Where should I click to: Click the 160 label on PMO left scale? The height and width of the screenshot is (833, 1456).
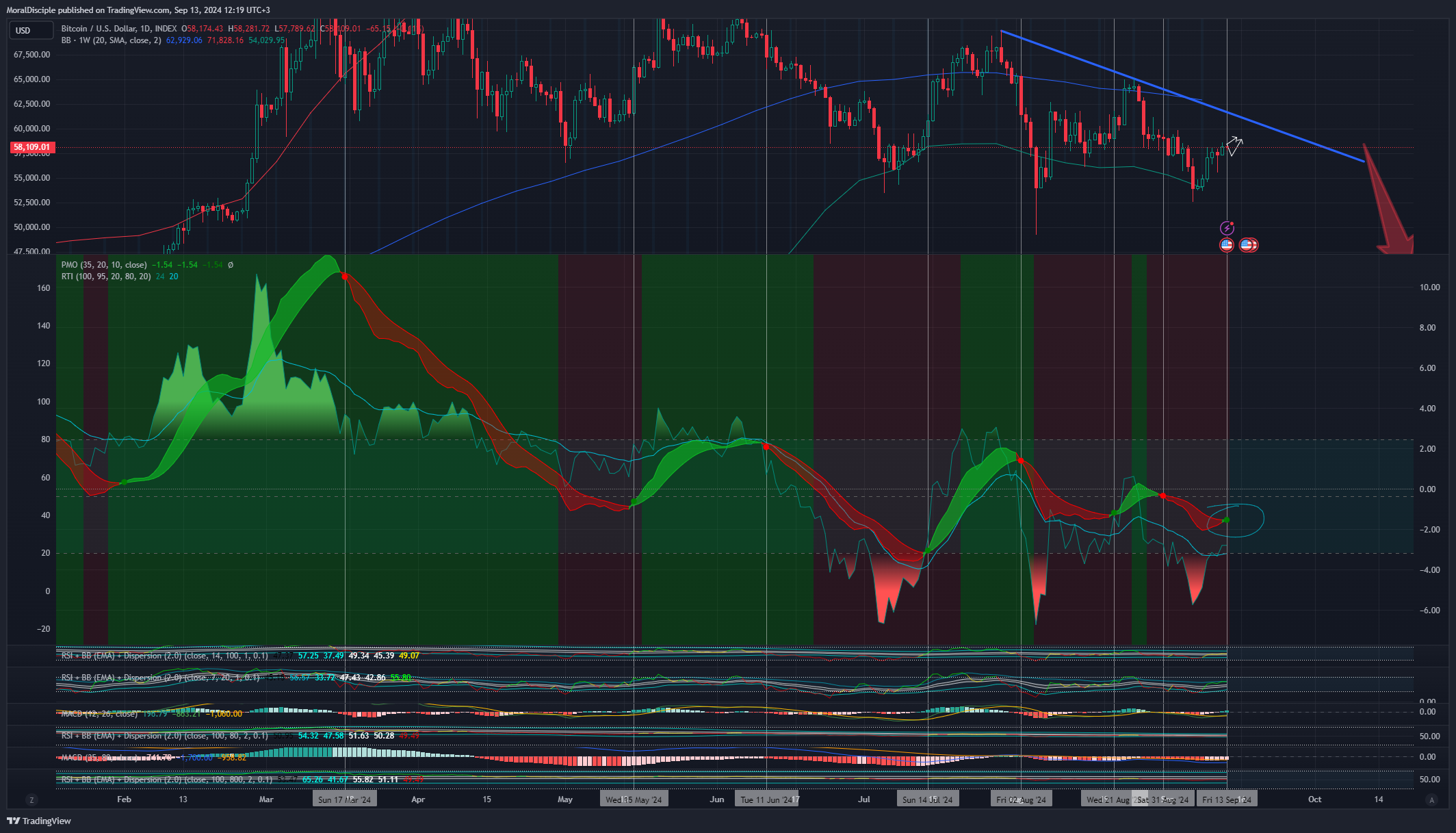pyautogui.click(x=43, y=288)
